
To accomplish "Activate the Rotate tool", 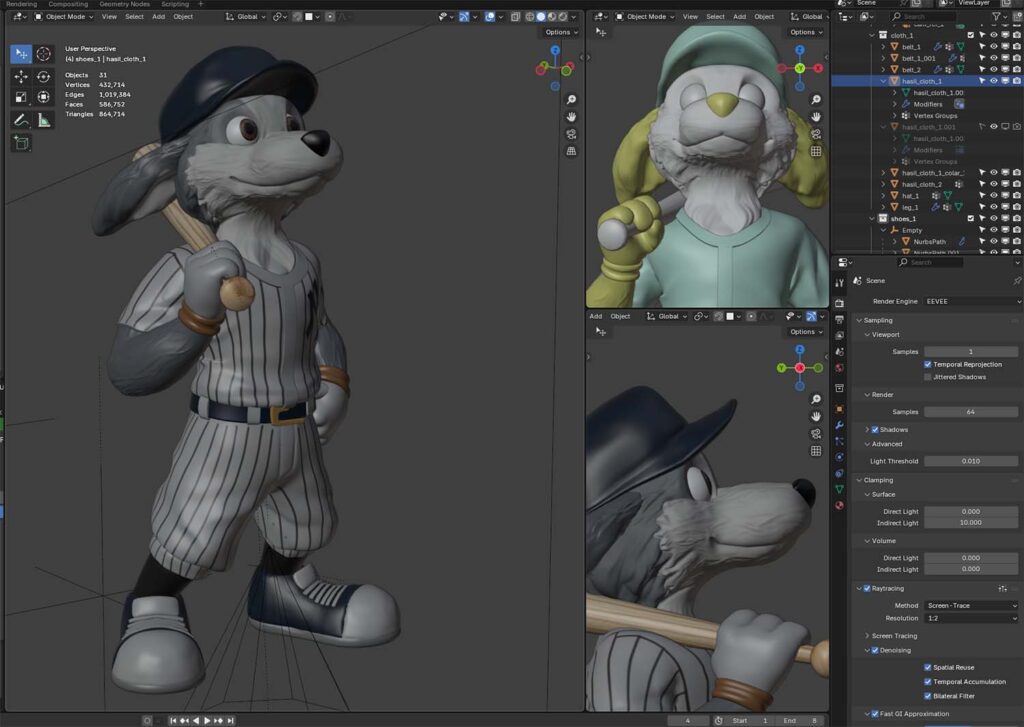I will pos(44,76).
